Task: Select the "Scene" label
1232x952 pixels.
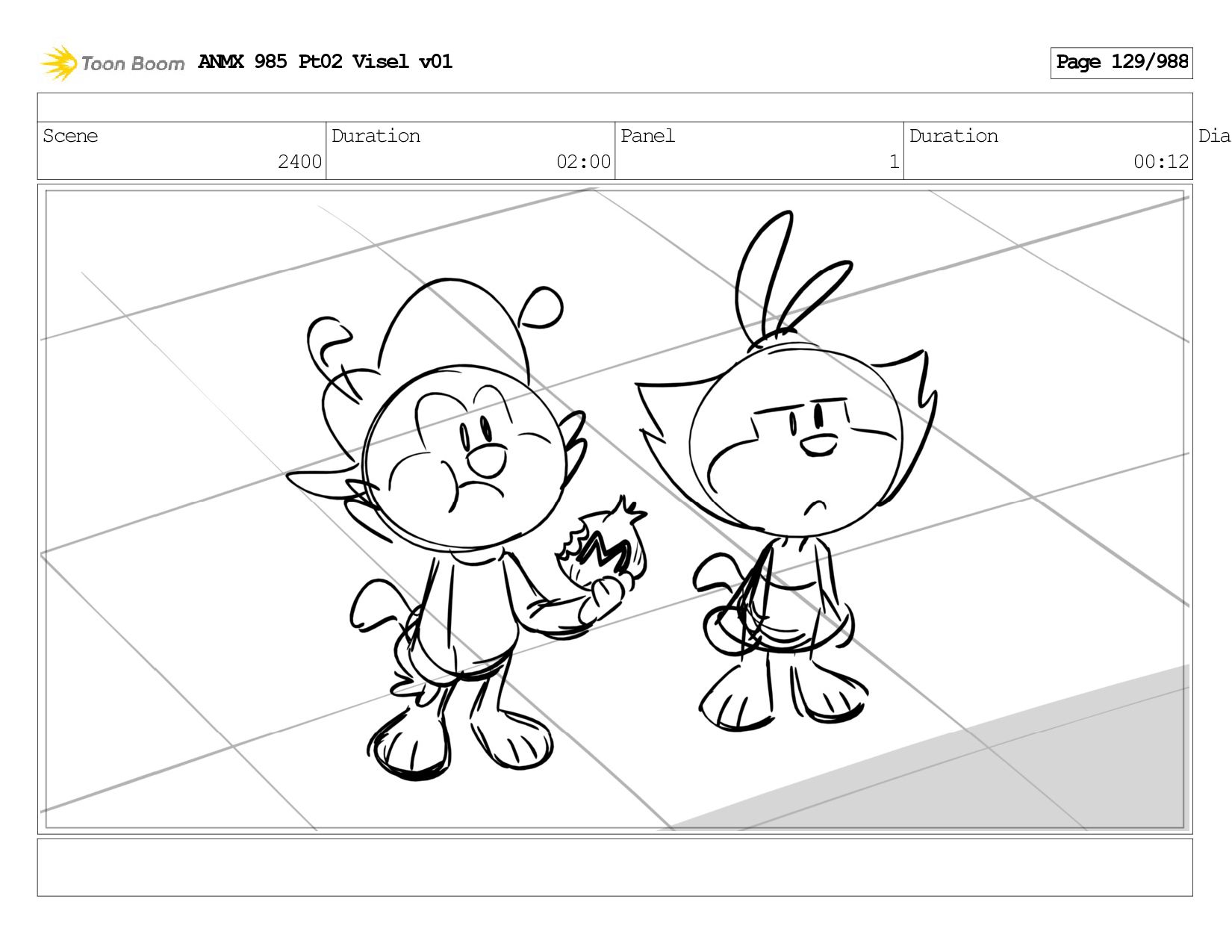Action: [x=70, y=136]
